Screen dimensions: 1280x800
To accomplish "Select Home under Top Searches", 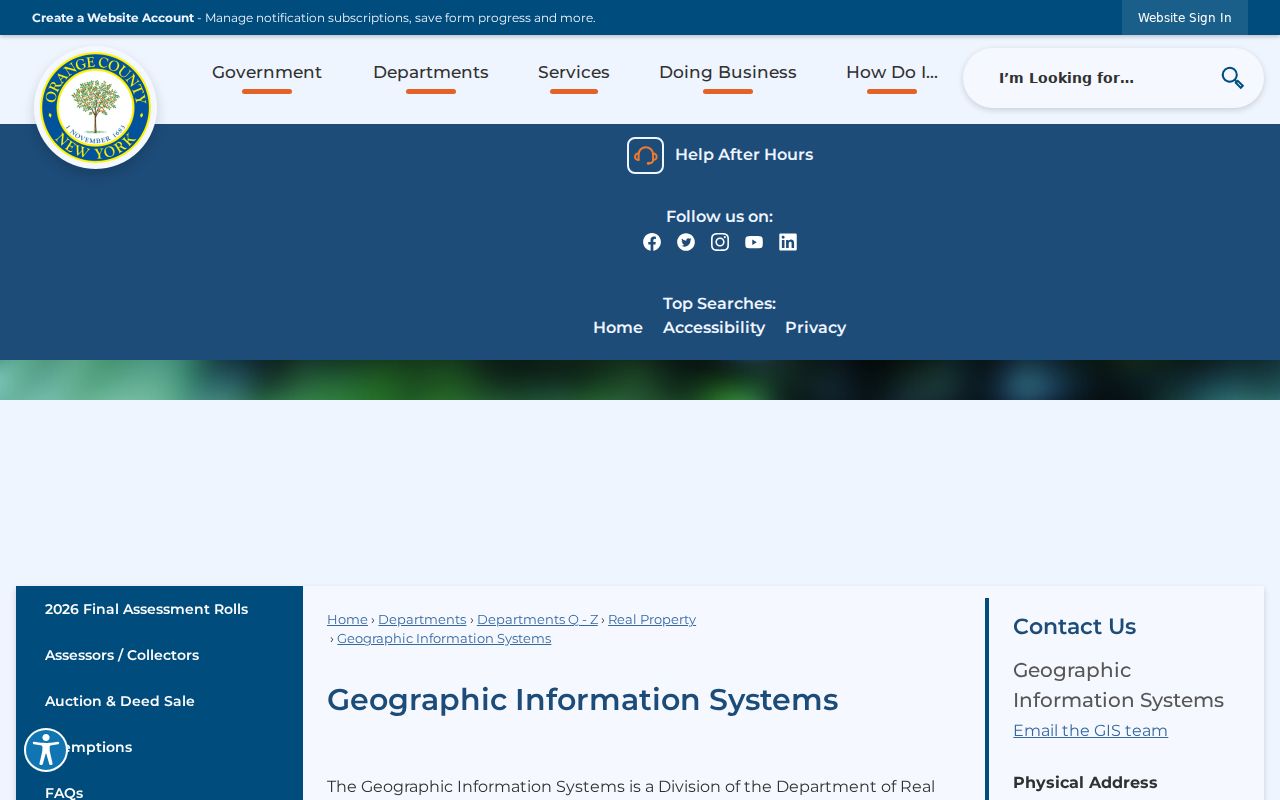I will click(618, 328).
